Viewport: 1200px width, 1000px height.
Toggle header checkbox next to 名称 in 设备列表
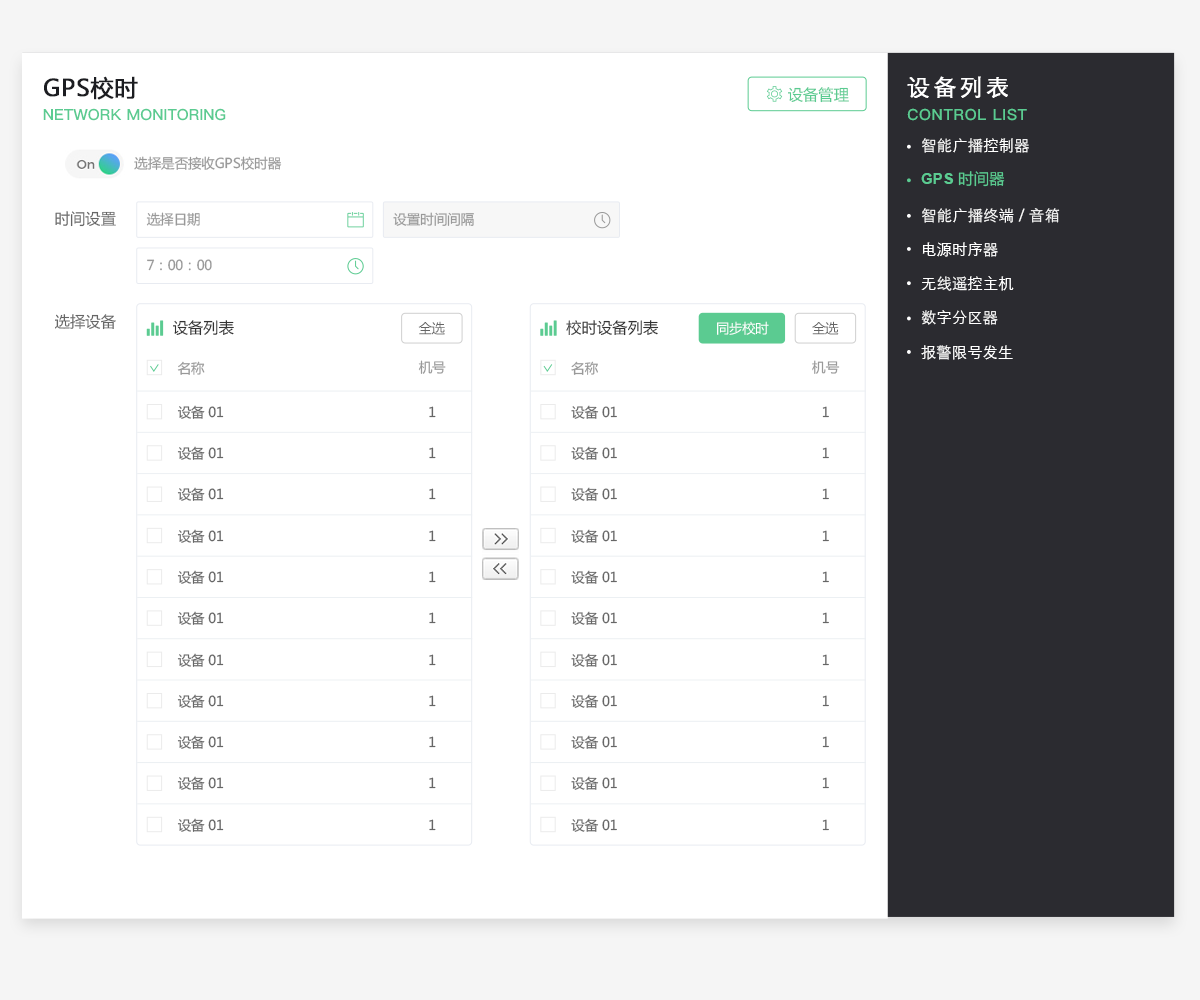tap(154, 368)
